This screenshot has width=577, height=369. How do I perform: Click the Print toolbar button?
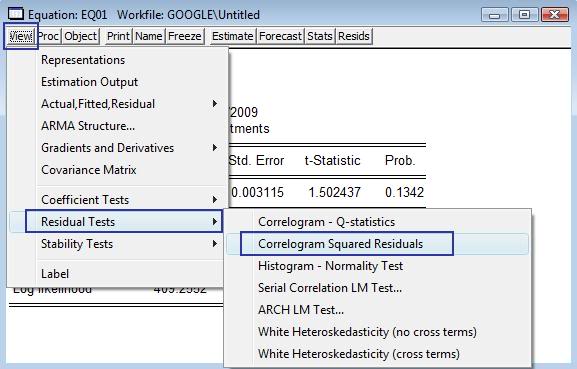pyautogui.click(x=118, y=36)
